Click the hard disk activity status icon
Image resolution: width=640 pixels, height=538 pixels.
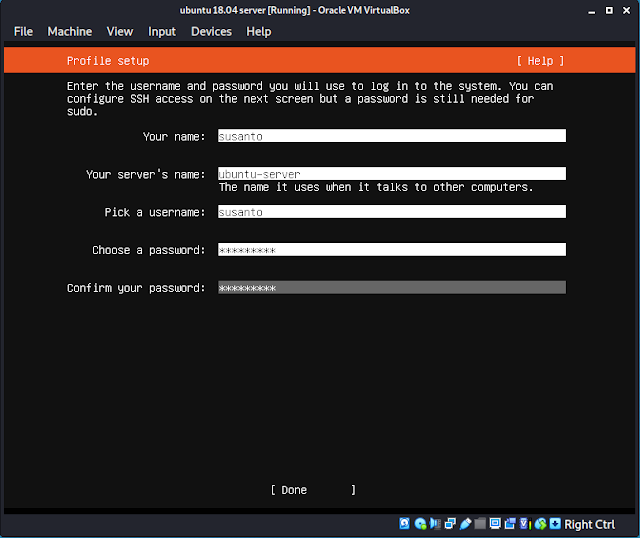[x=404, y=524]
